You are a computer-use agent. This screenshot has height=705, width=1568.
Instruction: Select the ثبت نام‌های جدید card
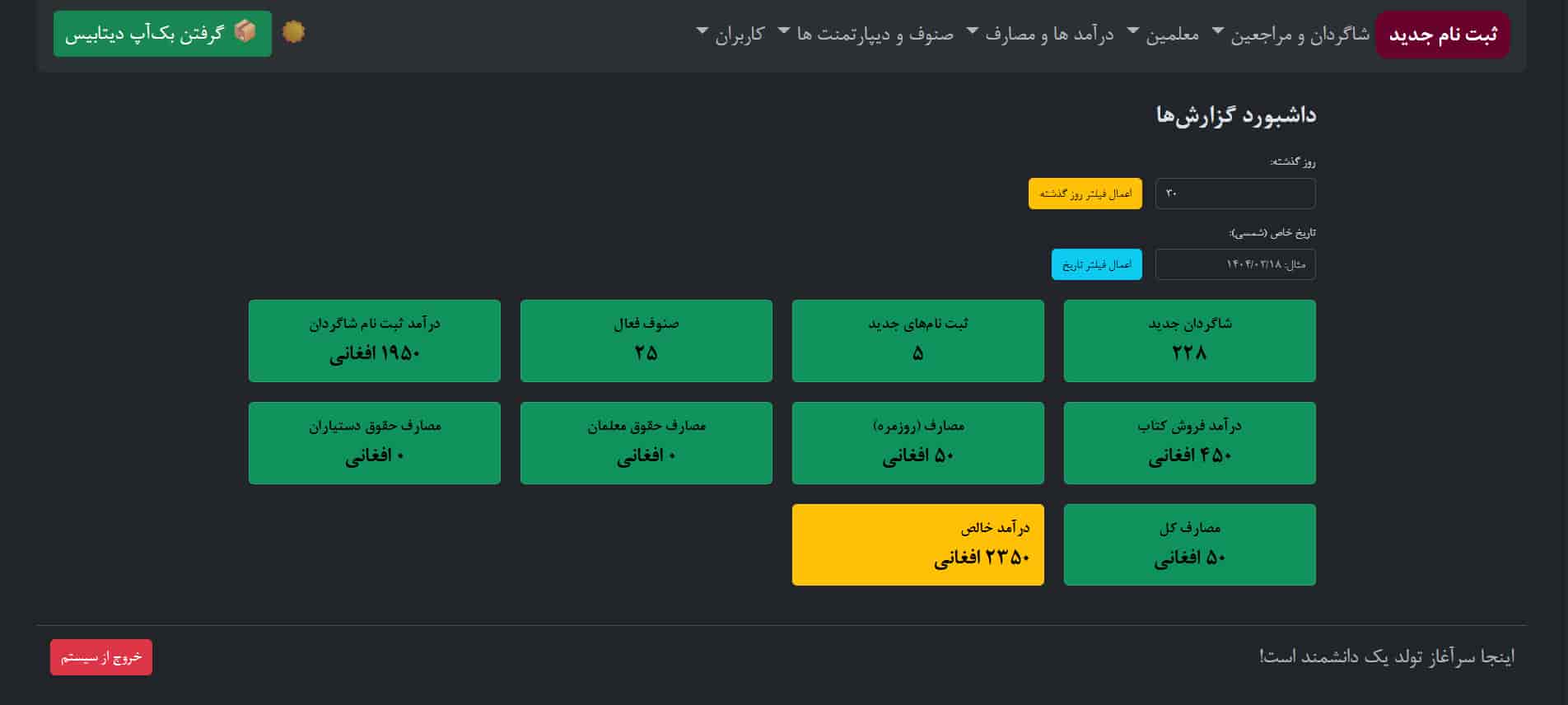tap(918, 341)
